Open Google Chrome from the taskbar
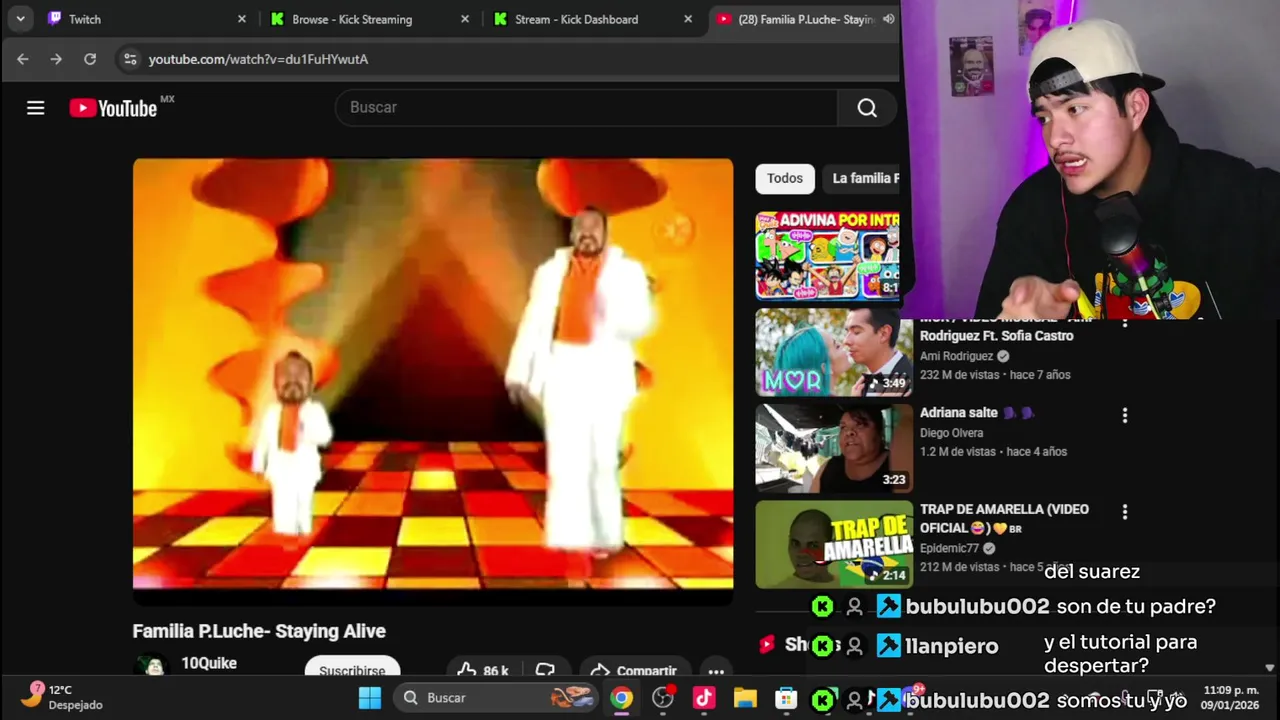1280x720 pixels. tap(622, 698)
